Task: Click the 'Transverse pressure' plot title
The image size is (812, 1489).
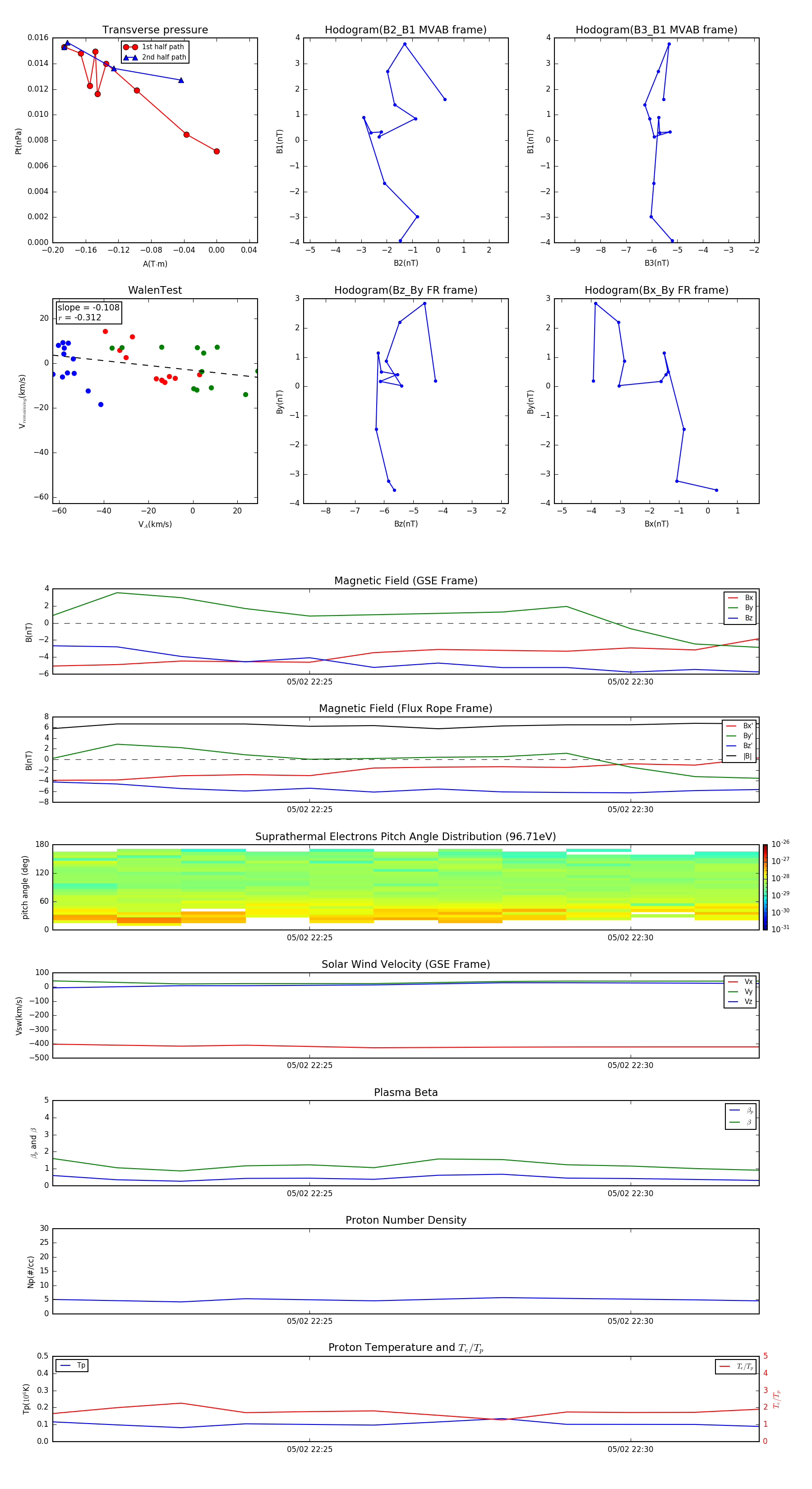Action: pyautogui.click(x=155, y=30)
